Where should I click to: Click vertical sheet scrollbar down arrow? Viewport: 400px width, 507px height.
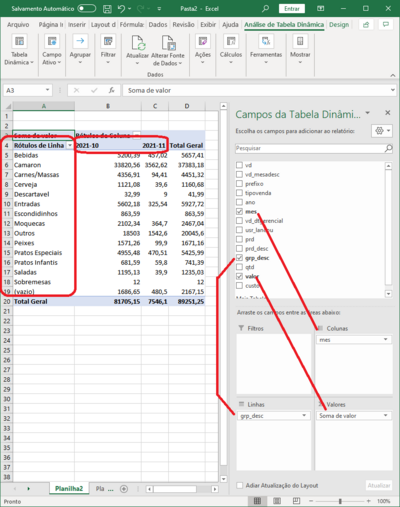[x=224, y=479]
